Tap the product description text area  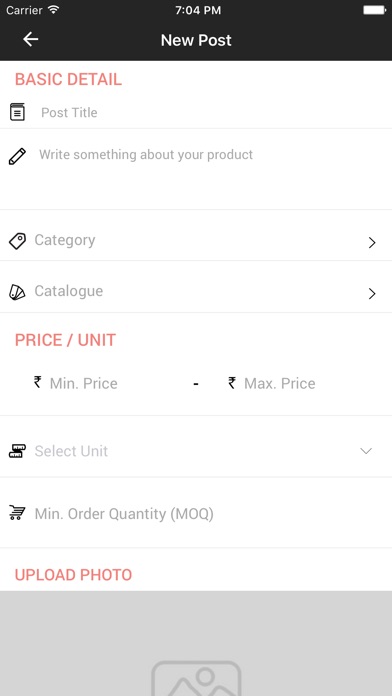point(209,173)
